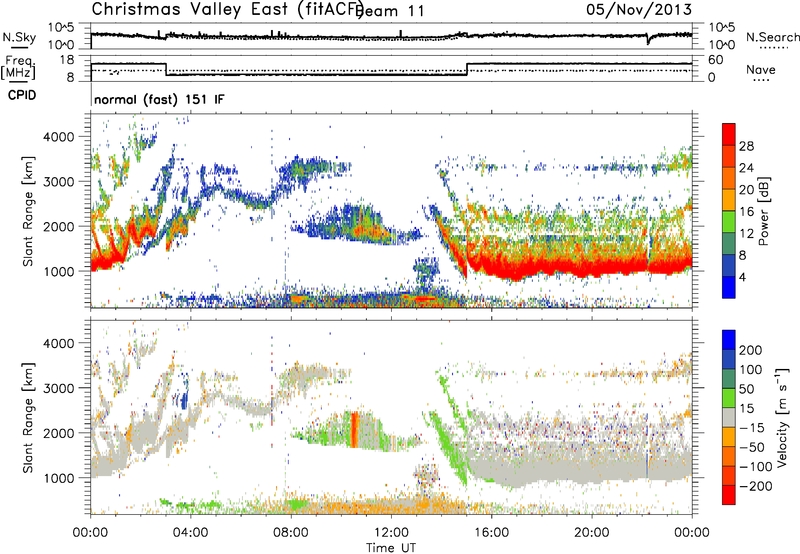Click 'normal (fast) 151 IF' text
Viewport: 800px width, 554px height.
(x=159, y=99)
